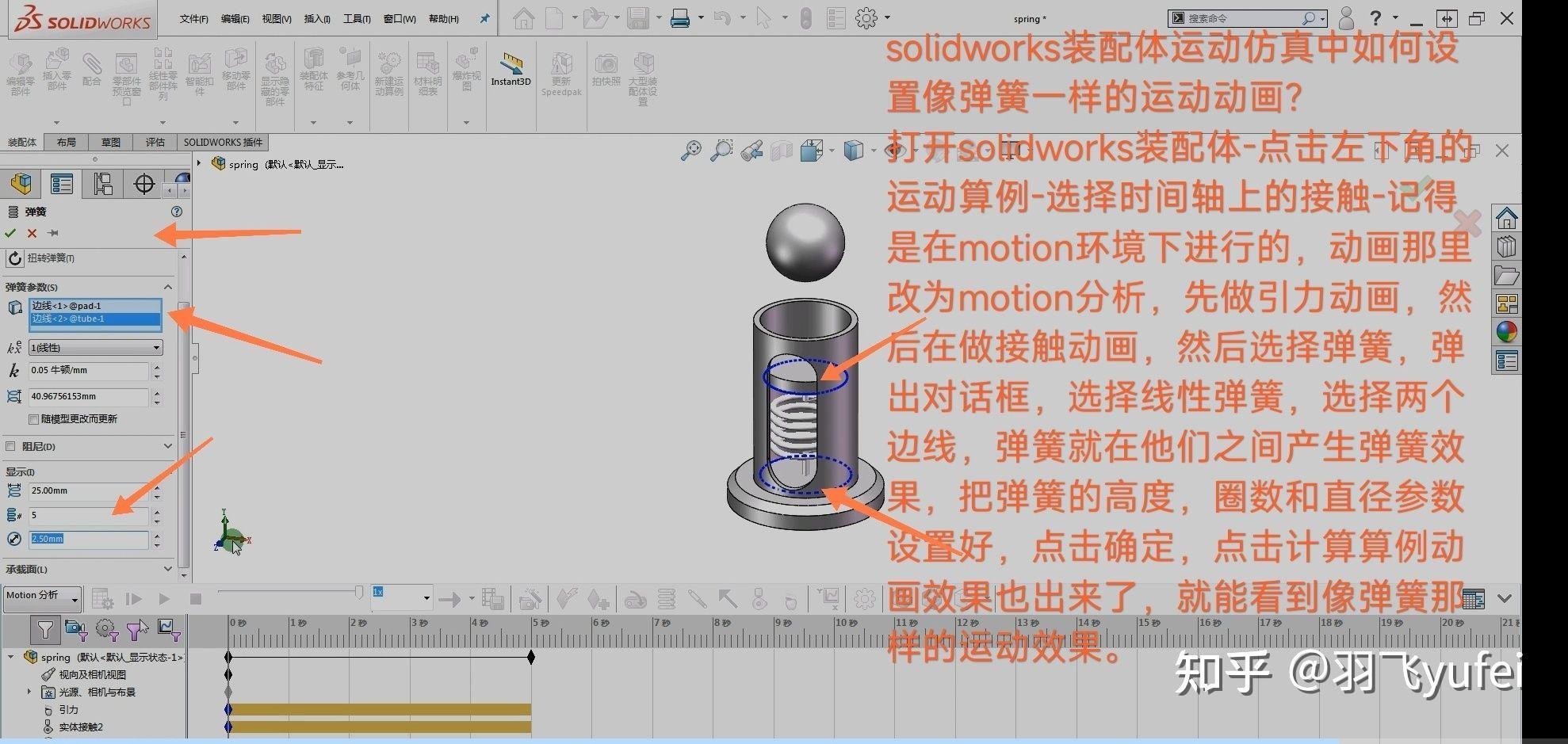Check 随模型更改而更新 checkbox

(33, 419)
